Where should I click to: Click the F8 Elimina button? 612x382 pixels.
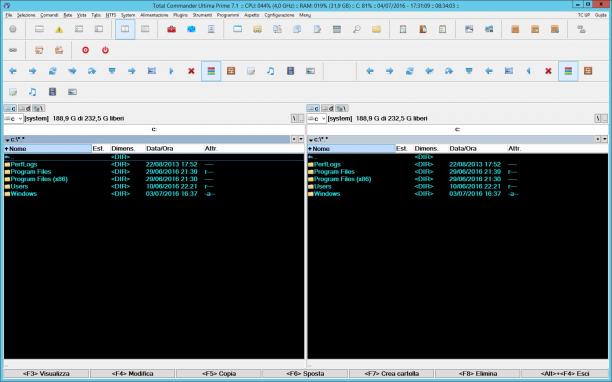click(478, 373)
